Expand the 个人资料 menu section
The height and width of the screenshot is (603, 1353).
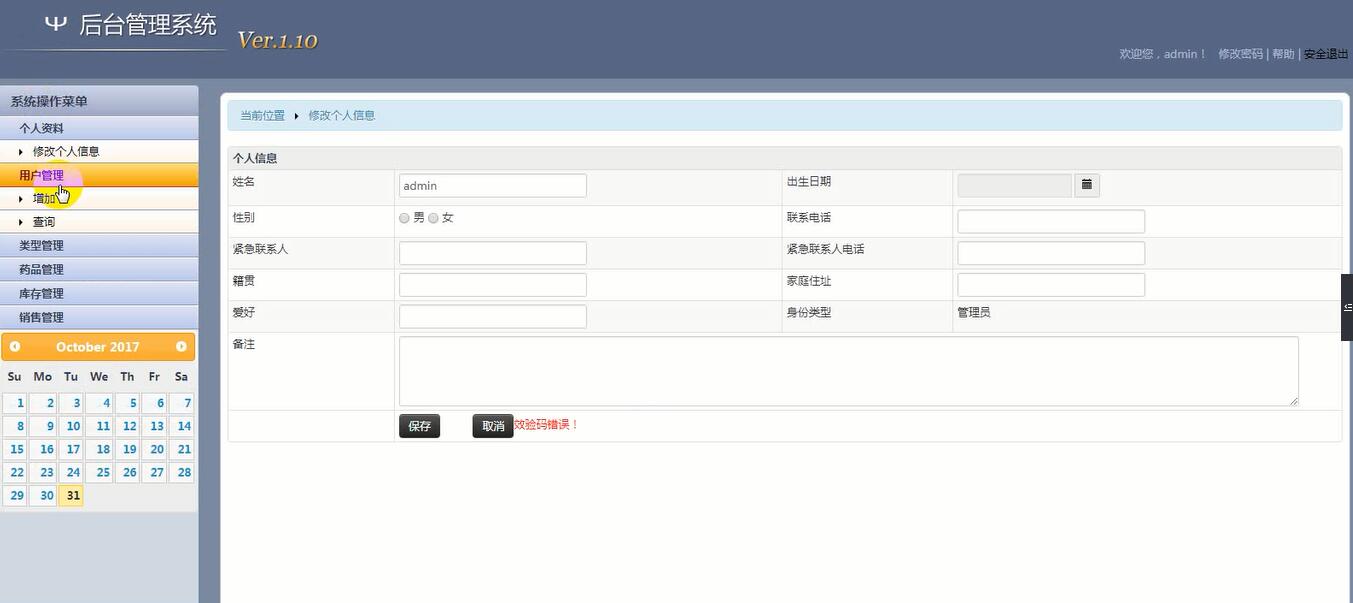[x=99, y=128]
